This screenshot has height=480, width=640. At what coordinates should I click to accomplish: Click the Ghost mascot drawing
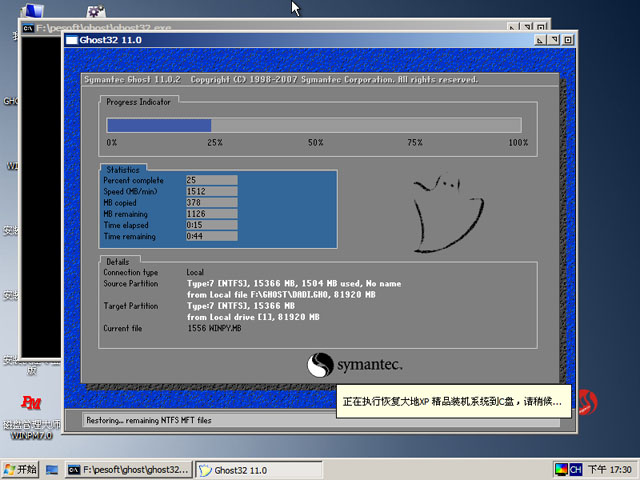coord(448,214)
